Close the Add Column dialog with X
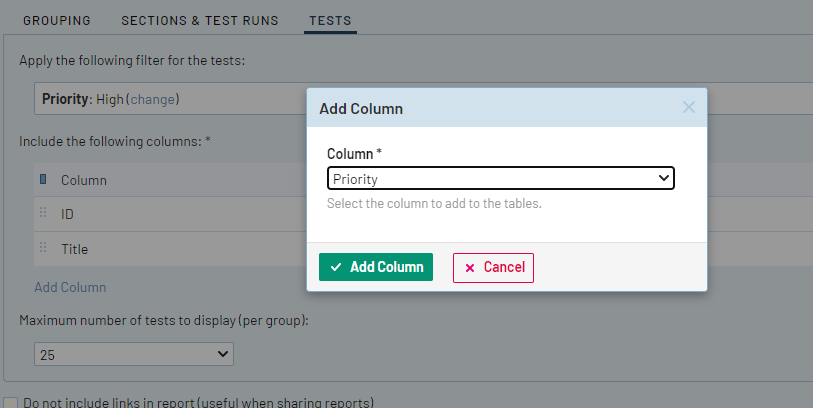 tap(688, 107)
